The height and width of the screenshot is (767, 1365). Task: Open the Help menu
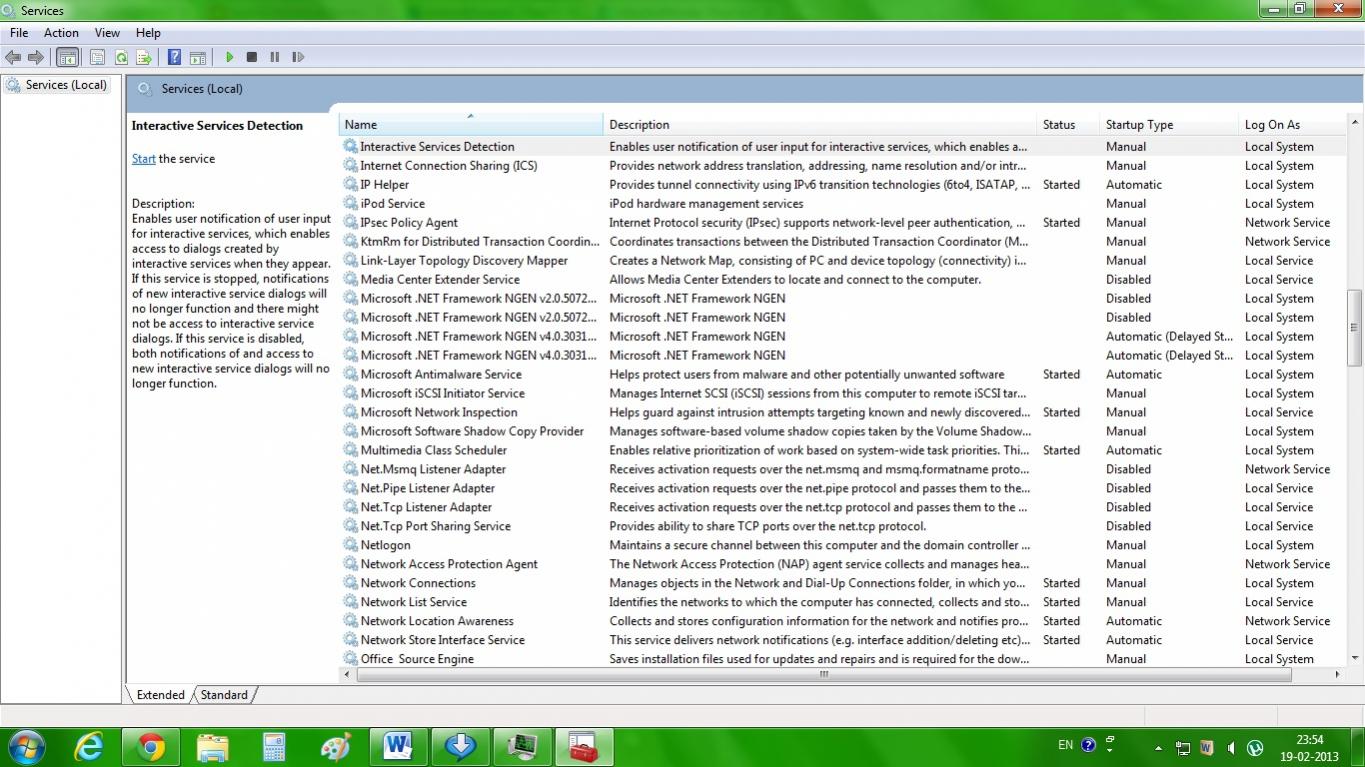coord(148,33)
